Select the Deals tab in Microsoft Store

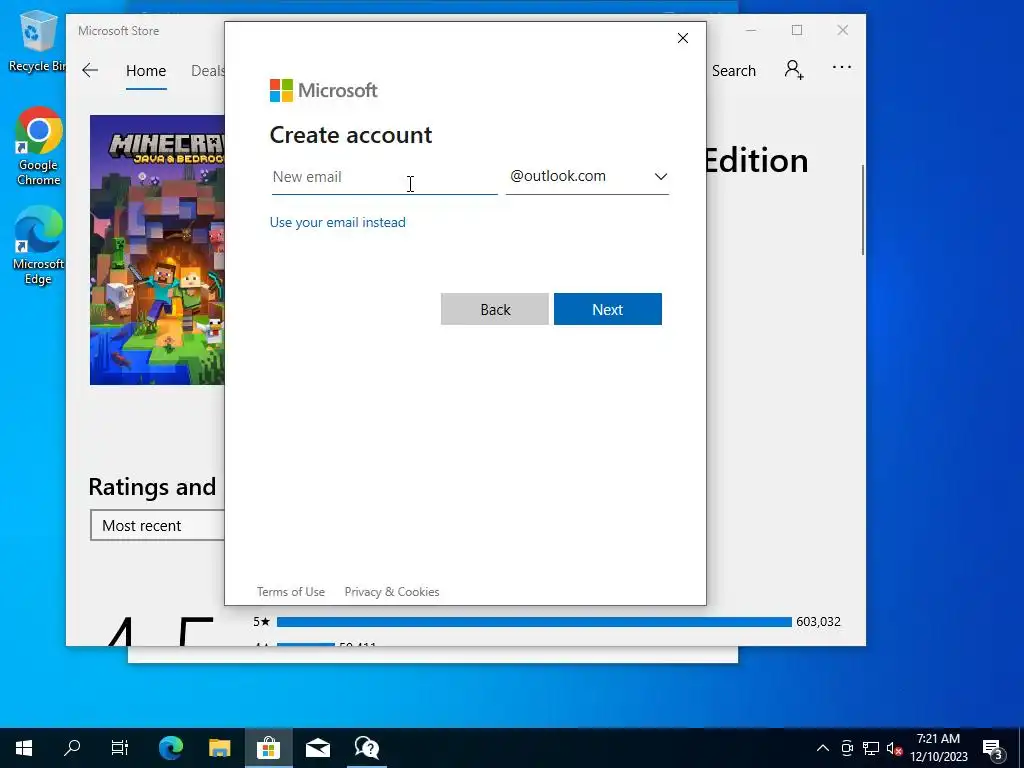pos(208,71)
